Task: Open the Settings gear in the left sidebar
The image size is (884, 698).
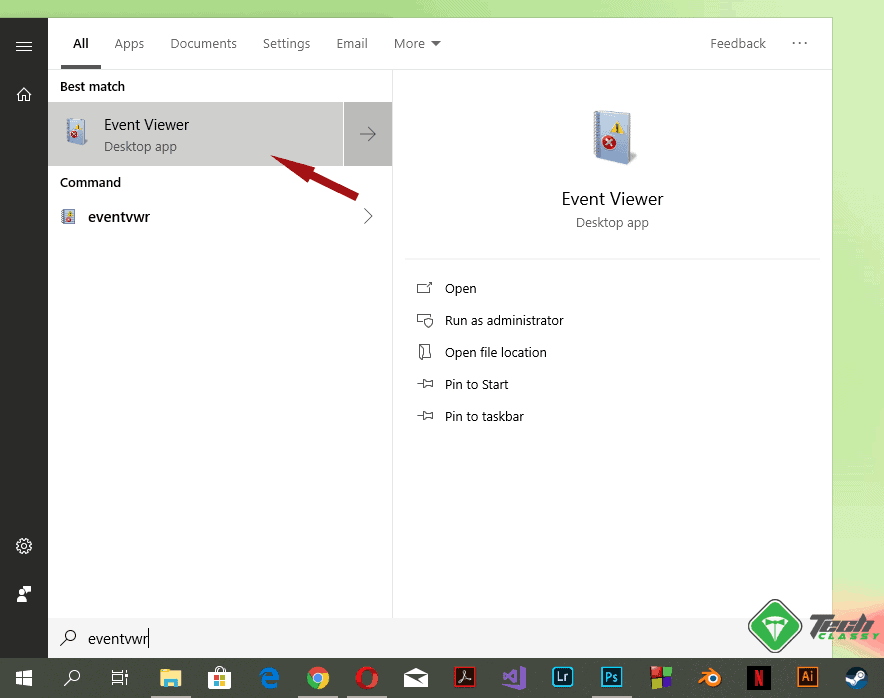Action: click(x=23, y=546)
